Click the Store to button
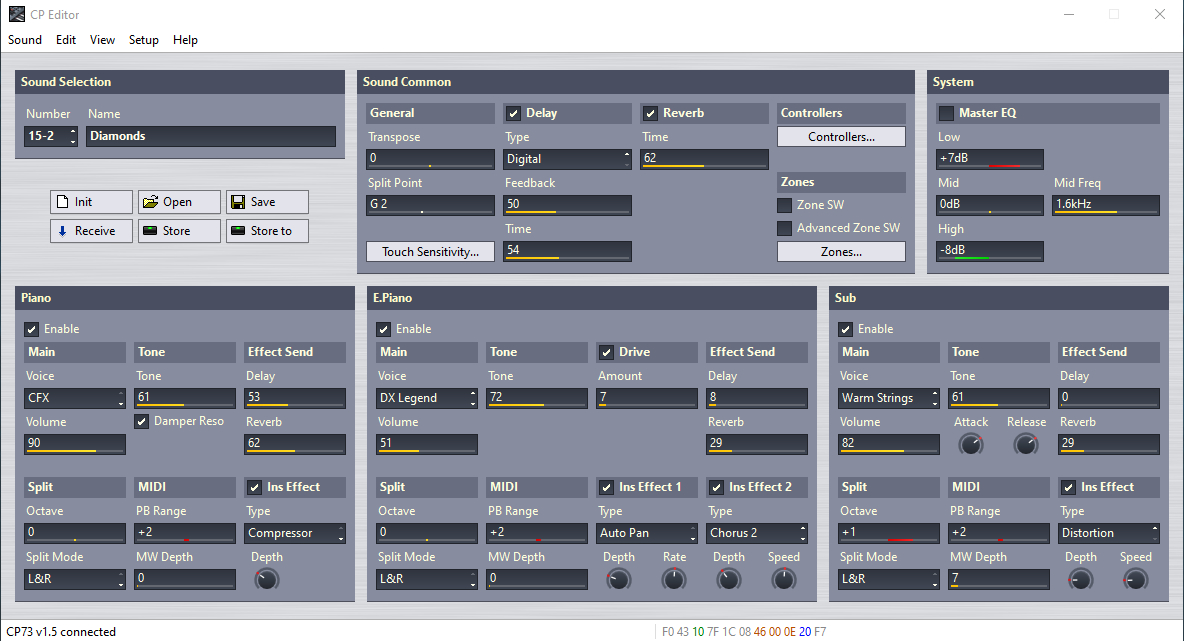The image size is (1184, 641). (266, 231)
